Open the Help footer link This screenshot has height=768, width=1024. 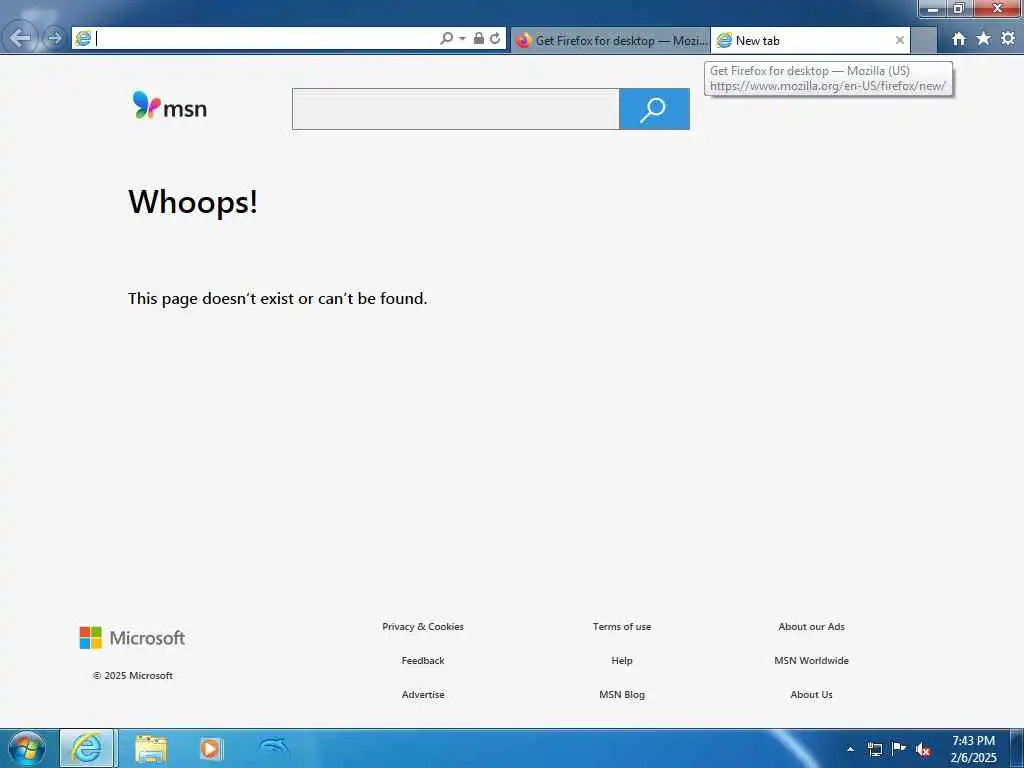pos(622,660)
